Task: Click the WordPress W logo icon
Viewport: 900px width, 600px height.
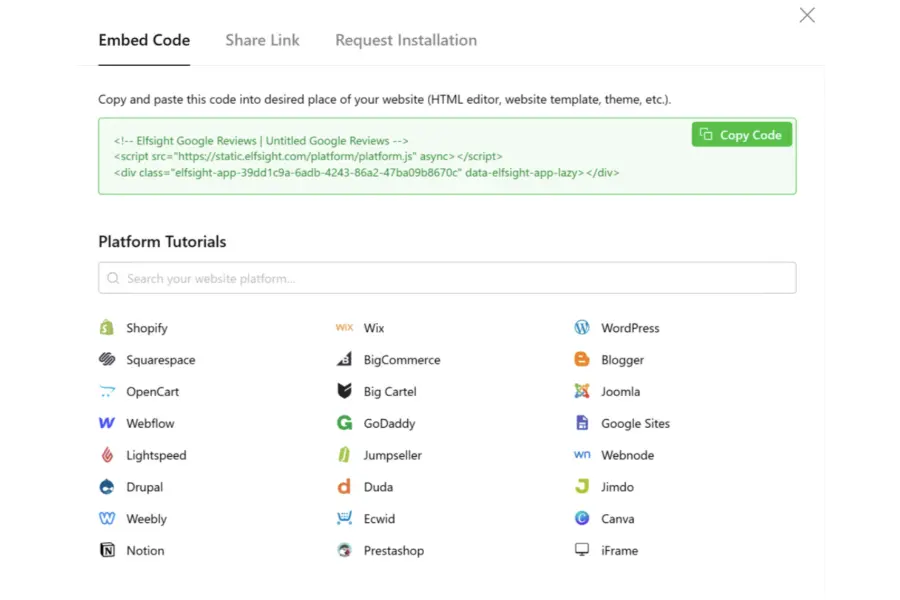Action: [582, 327]
